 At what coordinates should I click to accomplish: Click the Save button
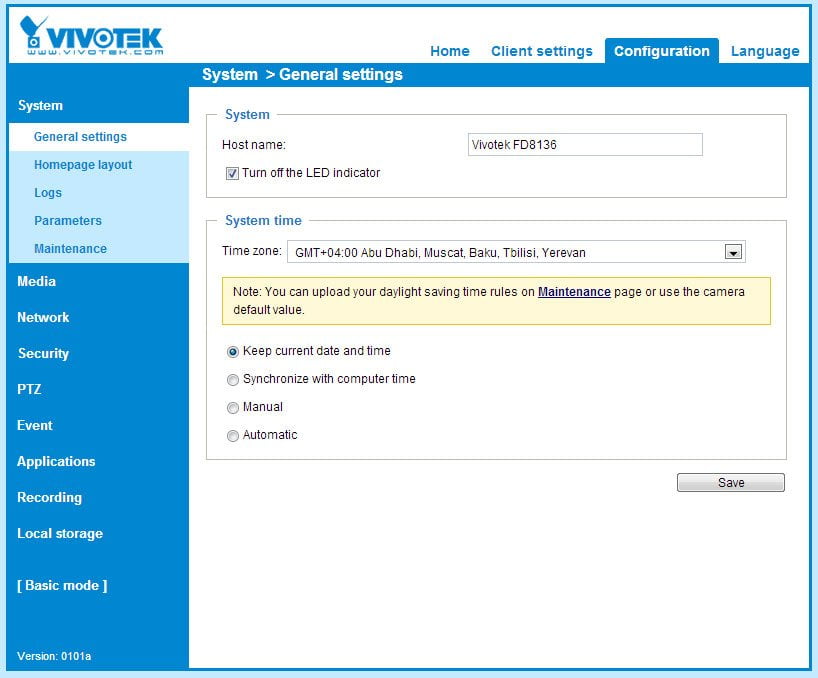730,482
